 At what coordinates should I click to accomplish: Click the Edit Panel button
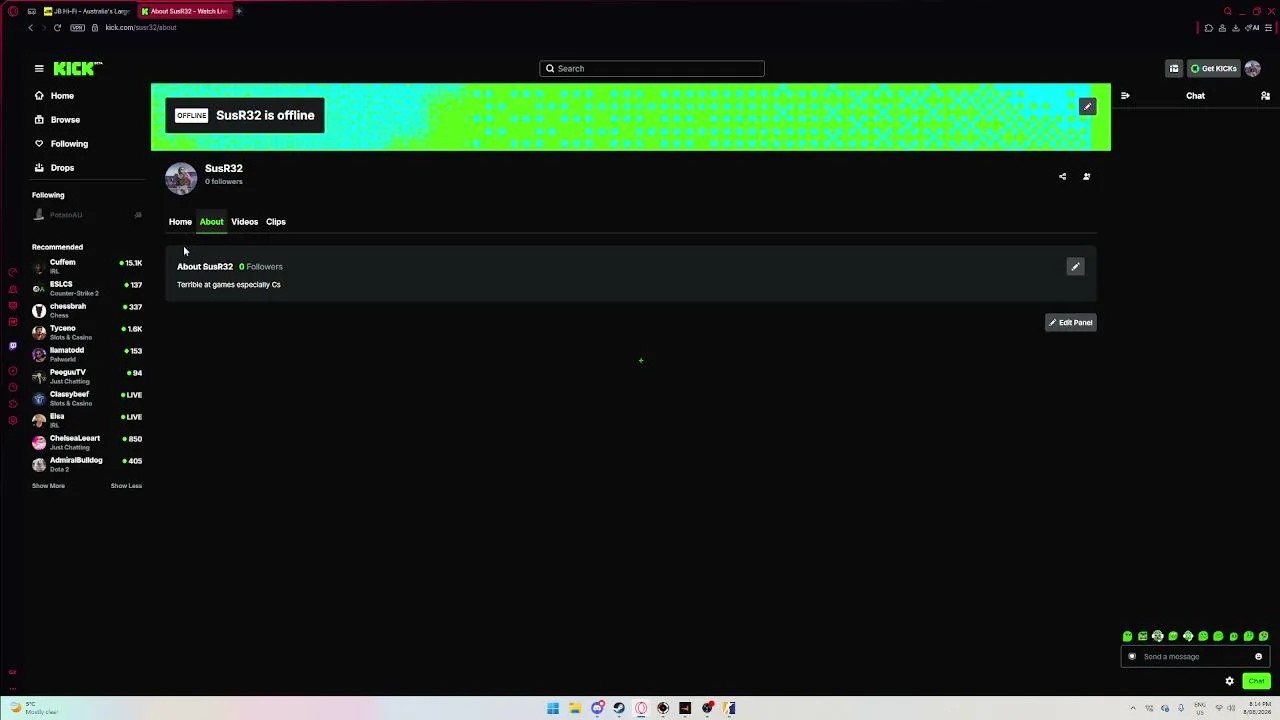(x=1071, y=323)
